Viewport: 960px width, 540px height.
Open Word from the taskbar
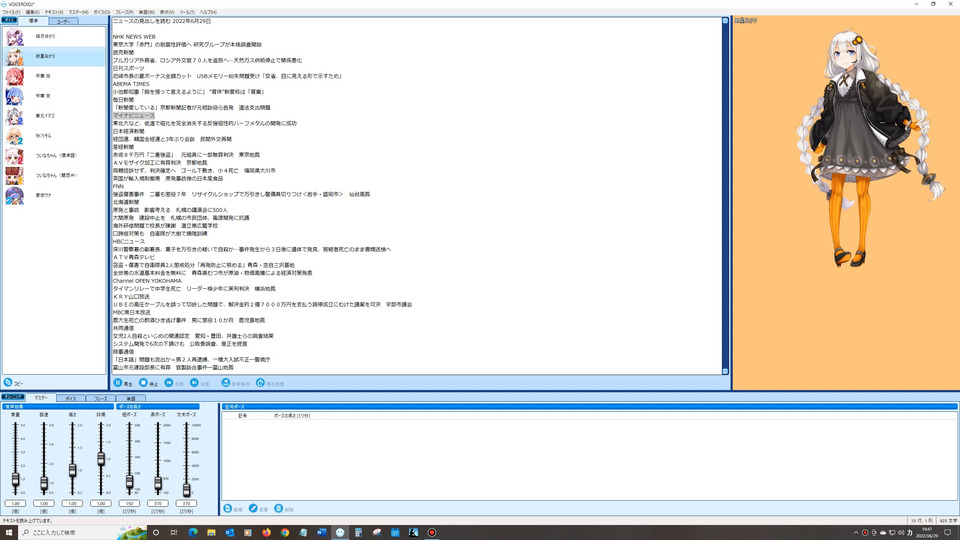pos(321,533)
